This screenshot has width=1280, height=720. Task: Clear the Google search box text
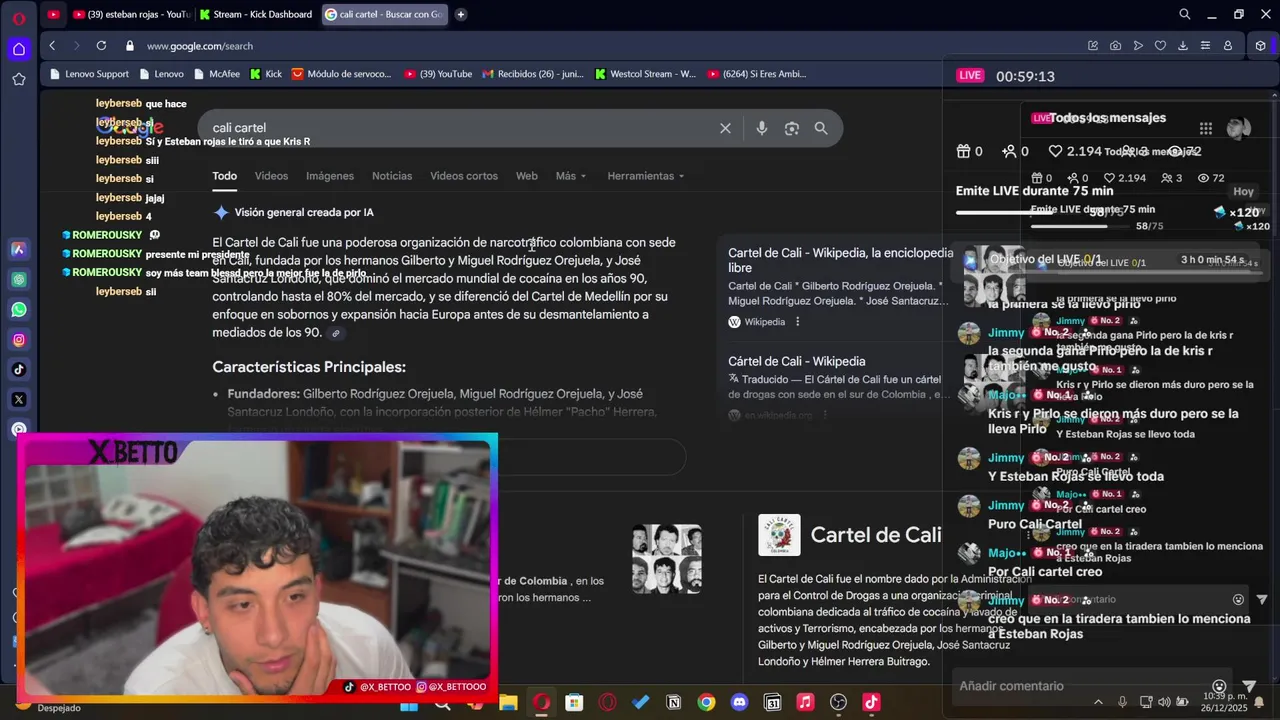pyautogui.click(x=725, y=128)
